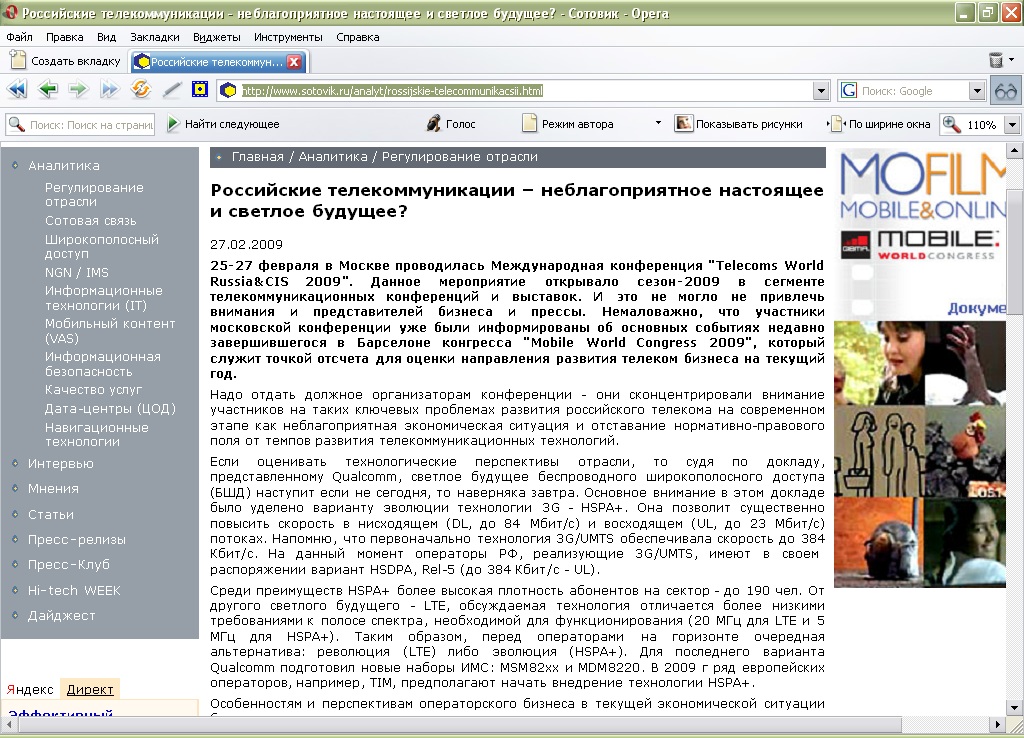
Task: Open the Пресс-Клуб sidebar section
Action: pos(69,564)
